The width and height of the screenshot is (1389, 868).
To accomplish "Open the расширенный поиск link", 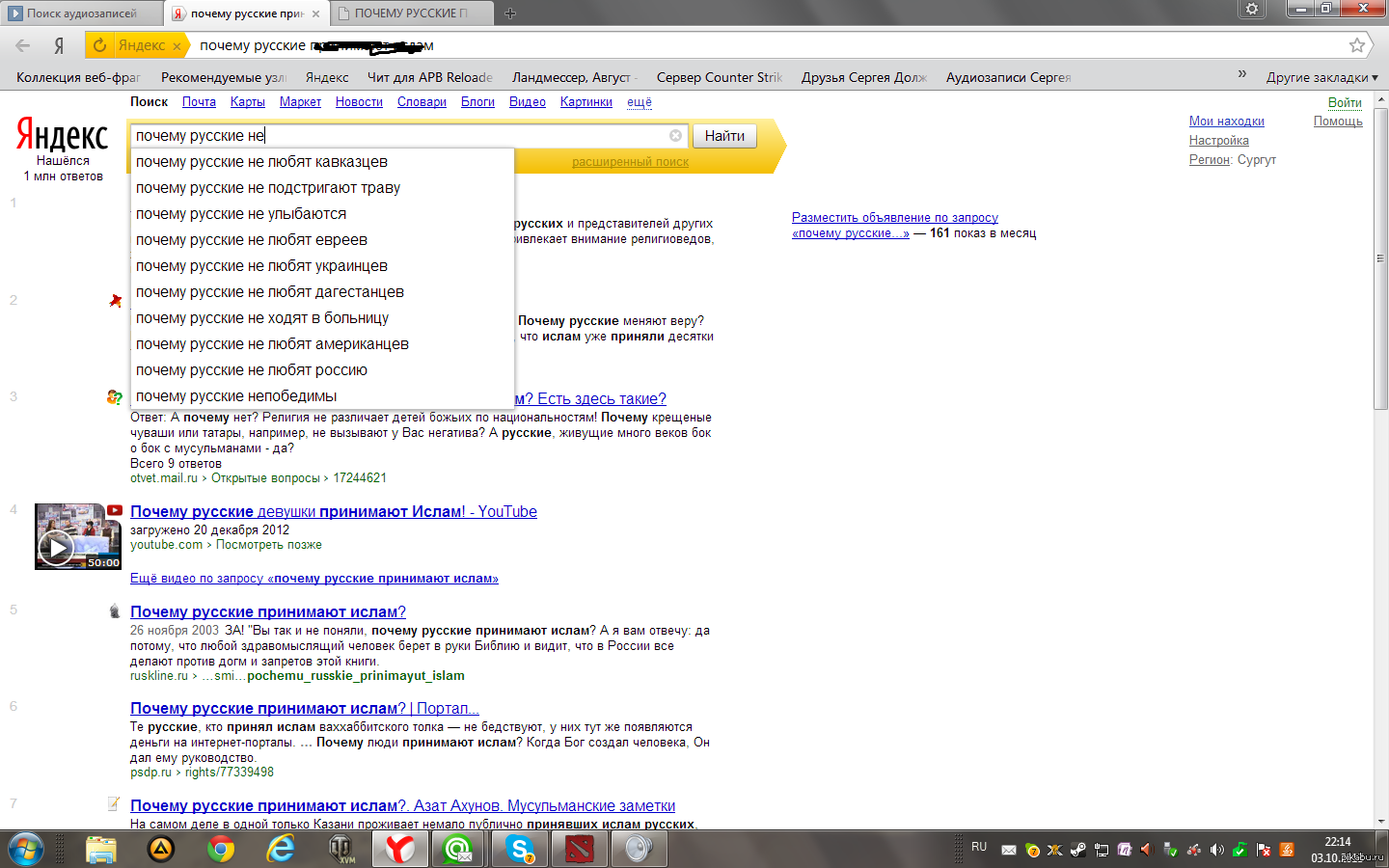I will coord(630,162).
